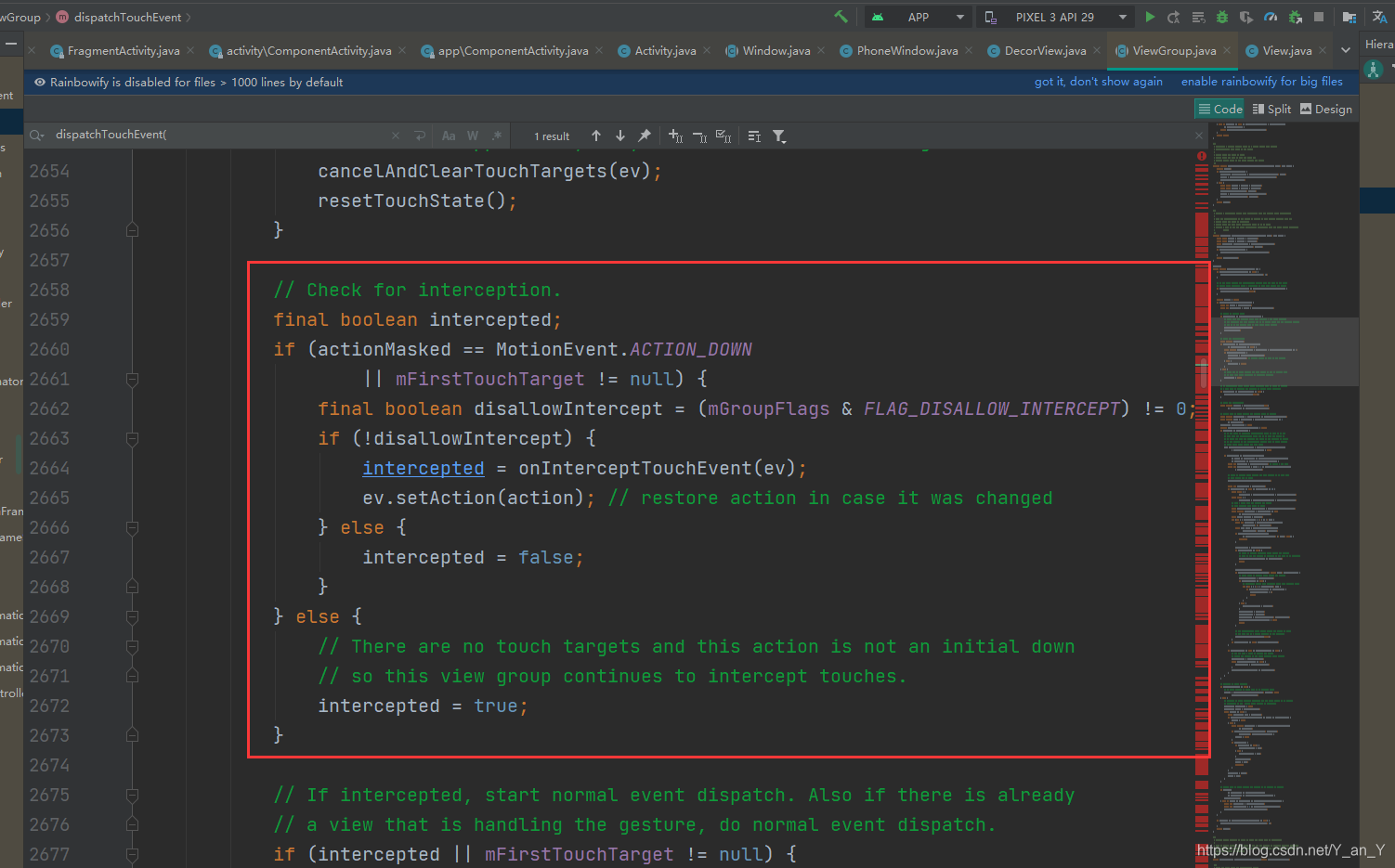Screen dimensions: 1395x868
Task: Open the Profiler gauge icon
Action: [x=1271, y=17]
